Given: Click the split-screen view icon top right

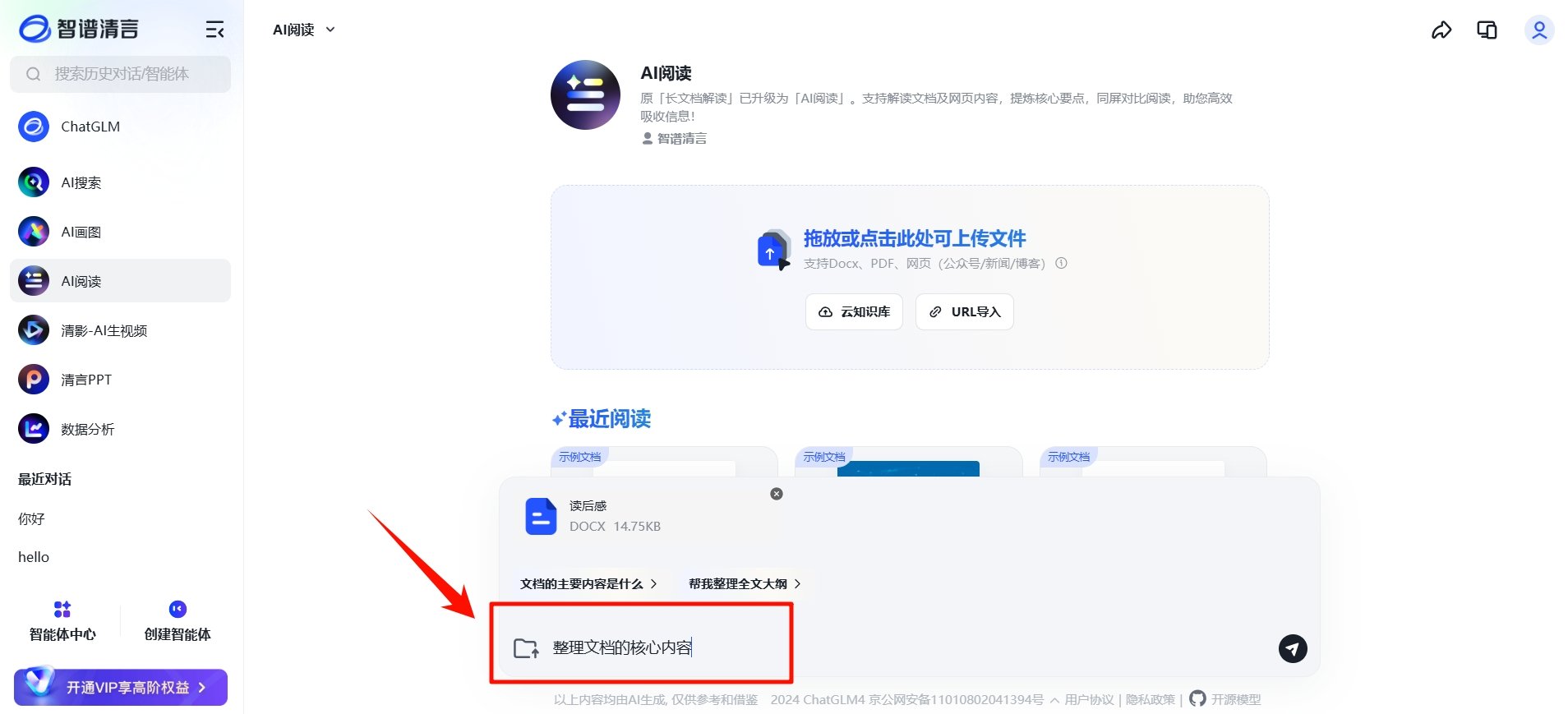Looking at the screenshot, I should [x=1487, y=30].
